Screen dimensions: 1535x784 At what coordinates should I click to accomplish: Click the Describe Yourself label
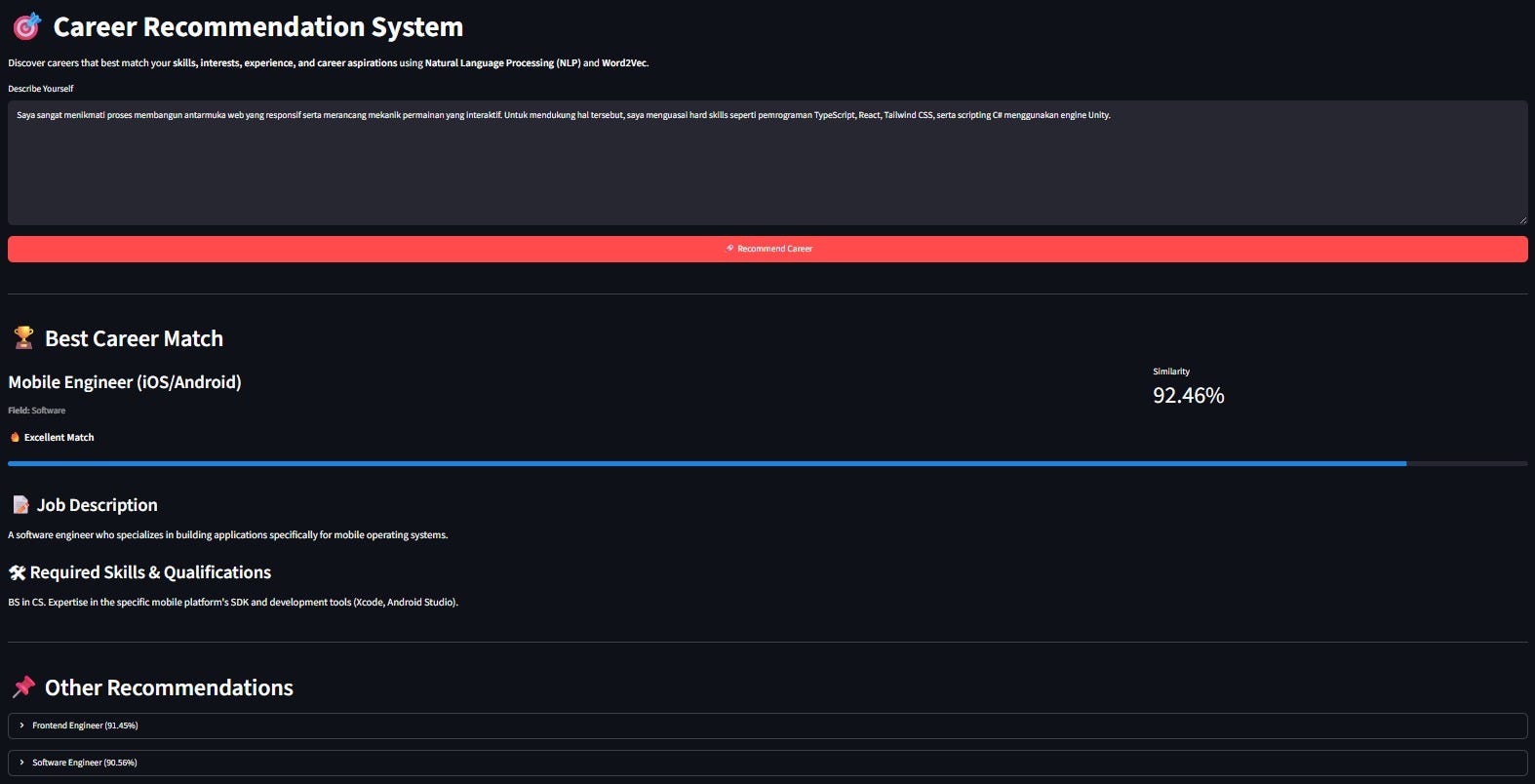[x=41, y=89]
